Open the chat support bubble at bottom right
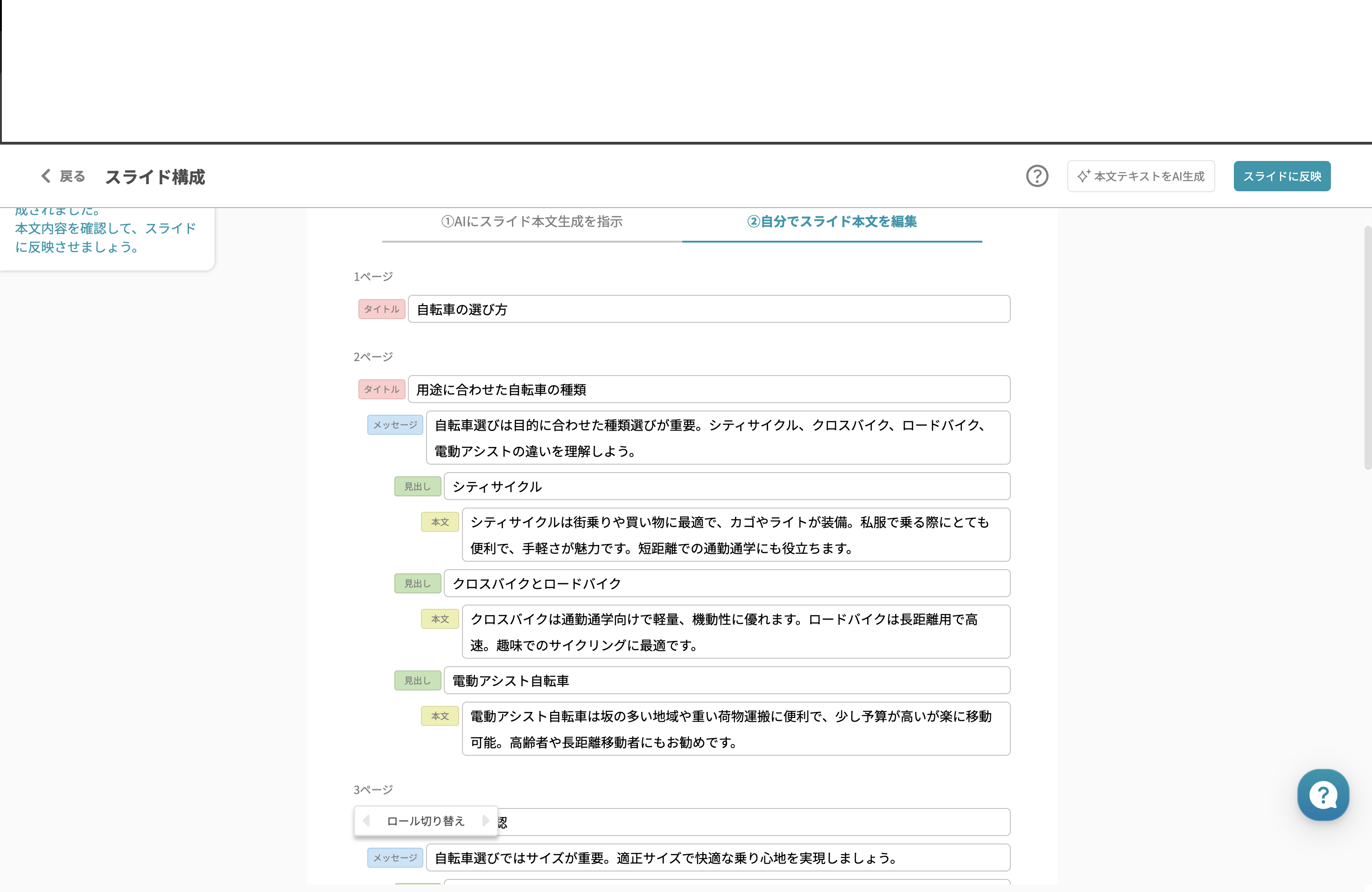The width and height of the screenshot is (1372, 892). click(x=1323, y=795)
